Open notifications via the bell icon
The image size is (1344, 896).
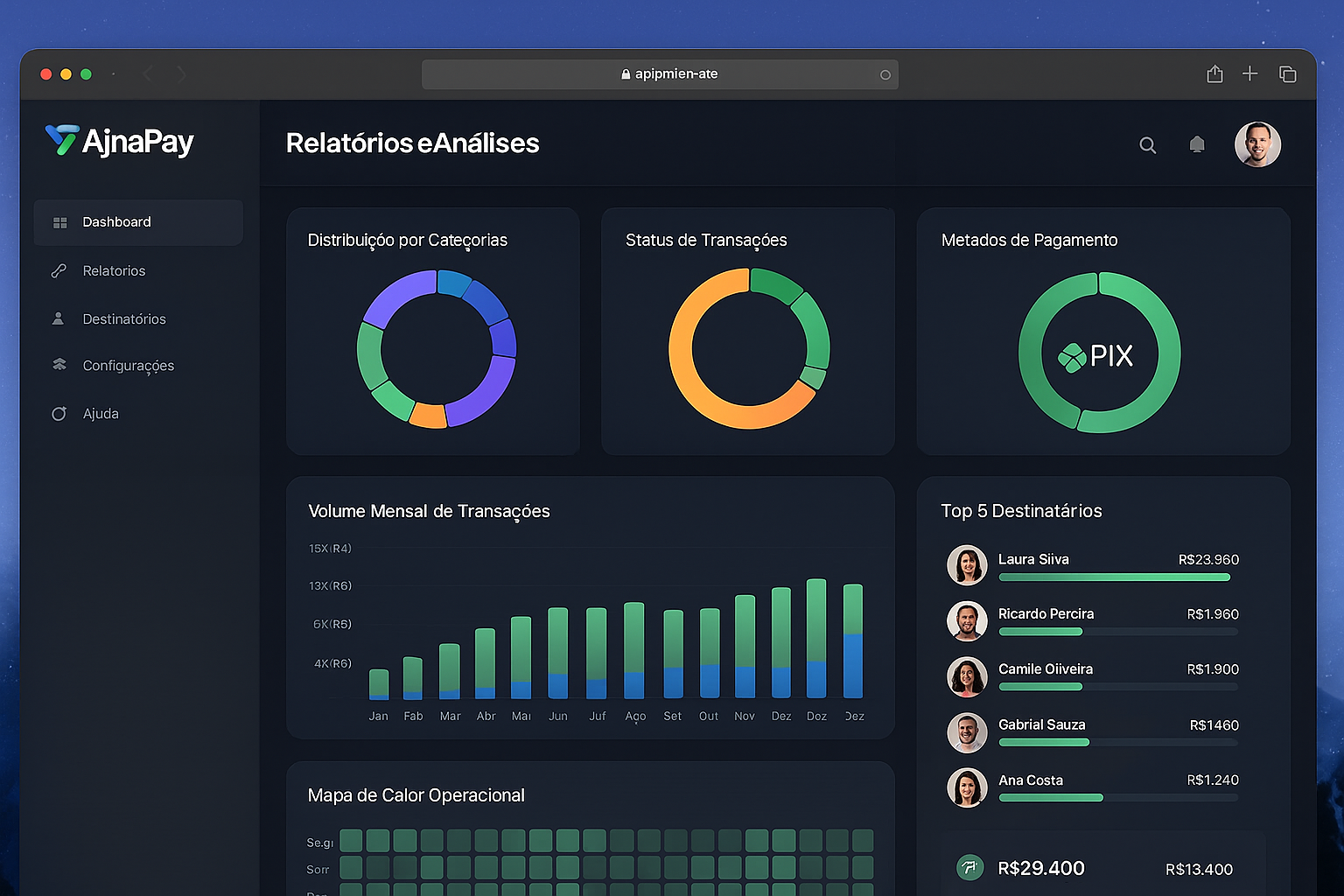[1197, 143]
